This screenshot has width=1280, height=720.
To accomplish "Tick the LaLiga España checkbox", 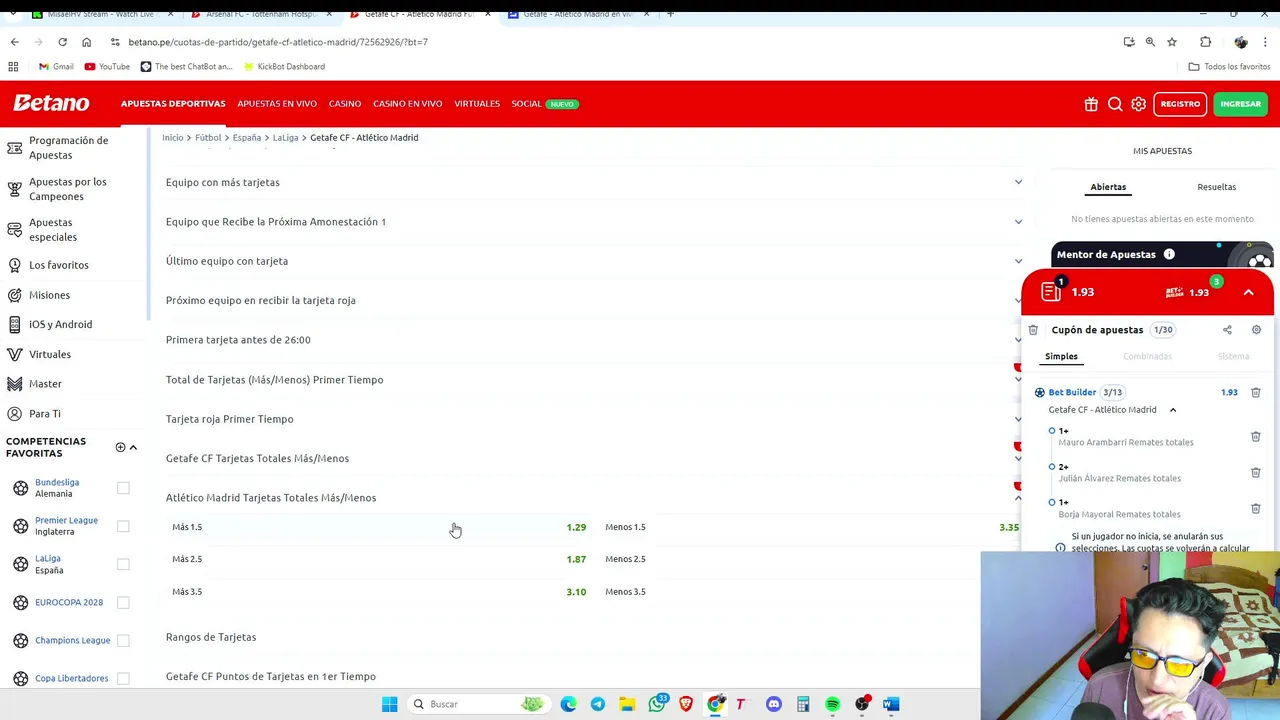I will [x=123, y=564].
